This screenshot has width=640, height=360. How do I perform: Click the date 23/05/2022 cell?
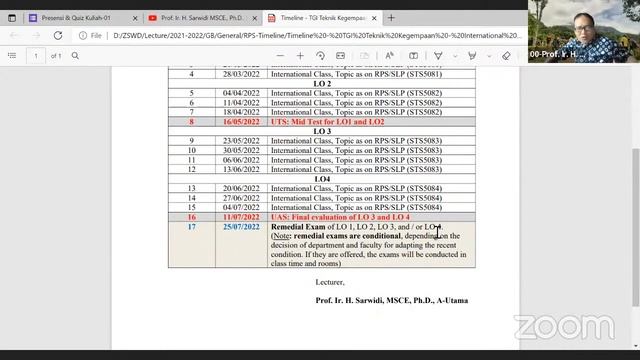click(241, 141)
